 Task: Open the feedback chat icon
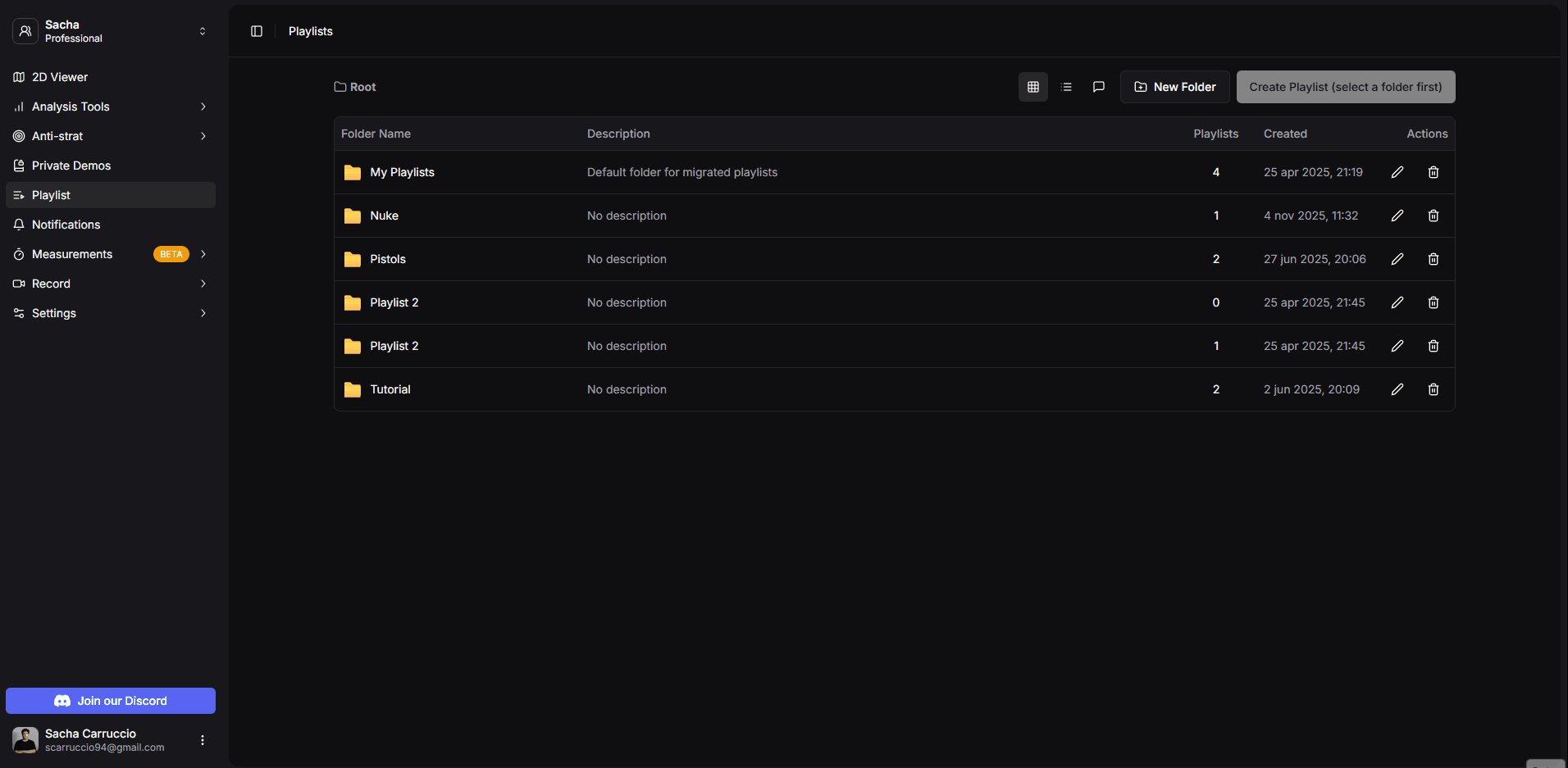tap(1099, 86)
